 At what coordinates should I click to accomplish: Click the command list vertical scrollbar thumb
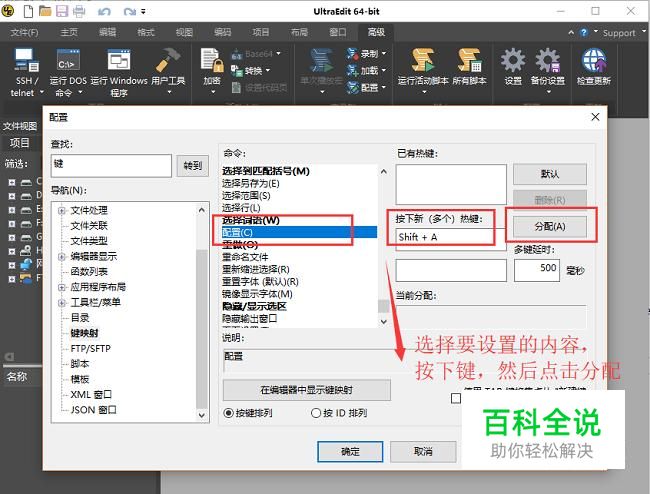pyautogui.click(x=383, y=306)
